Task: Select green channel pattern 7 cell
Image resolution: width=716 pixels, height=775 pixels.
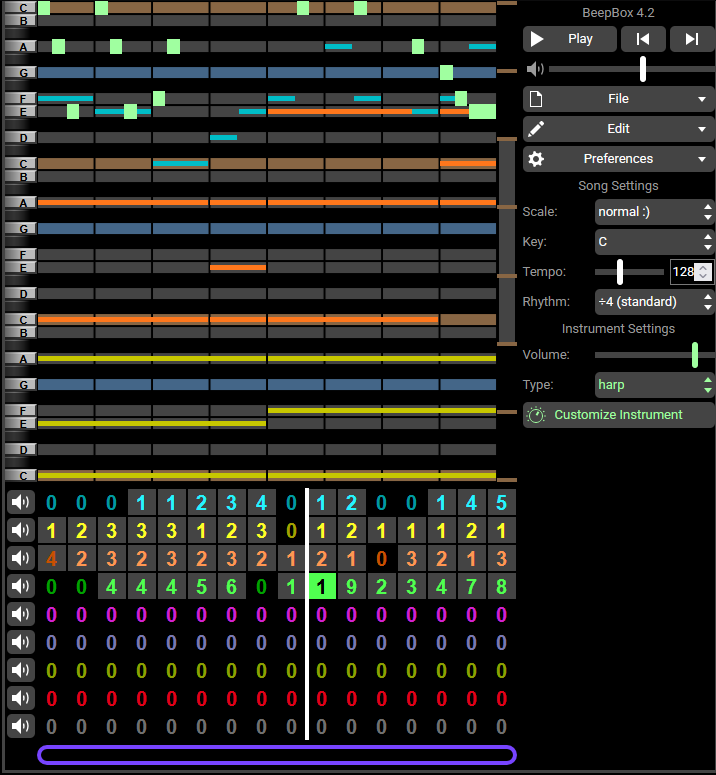Action: click(x=471, y=587)
